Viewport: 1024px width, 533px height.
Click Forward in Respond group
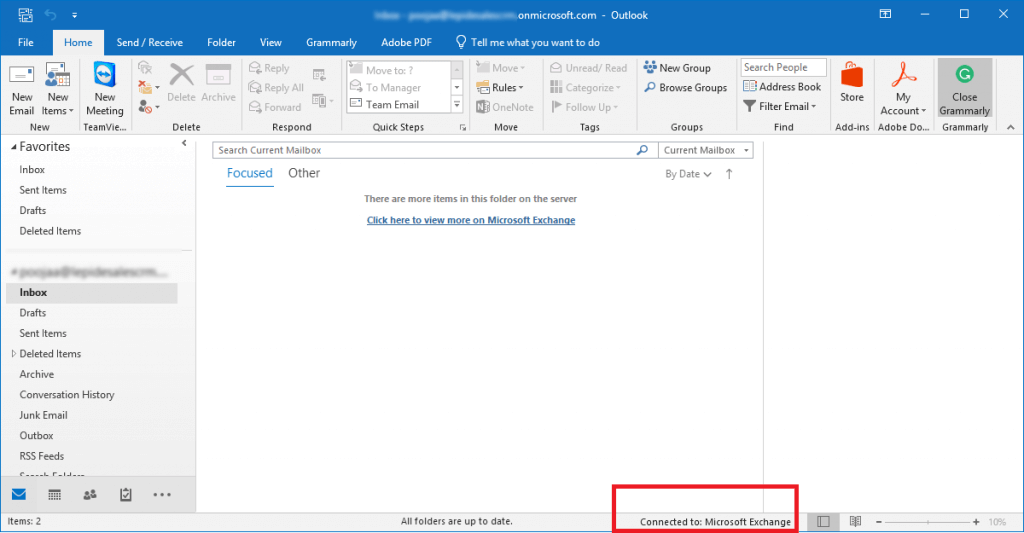[x=275, y=107]
